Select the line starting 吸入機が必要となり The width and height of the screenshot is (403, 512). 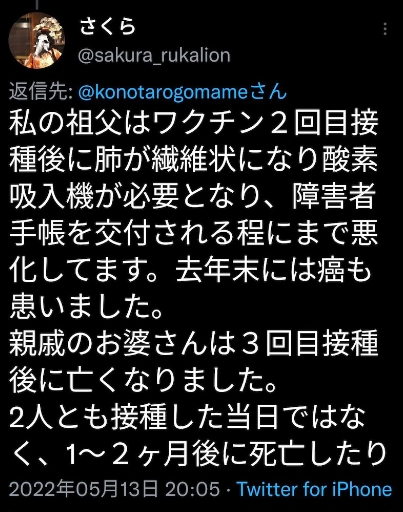pyautogui.click(x=192, y=196)
